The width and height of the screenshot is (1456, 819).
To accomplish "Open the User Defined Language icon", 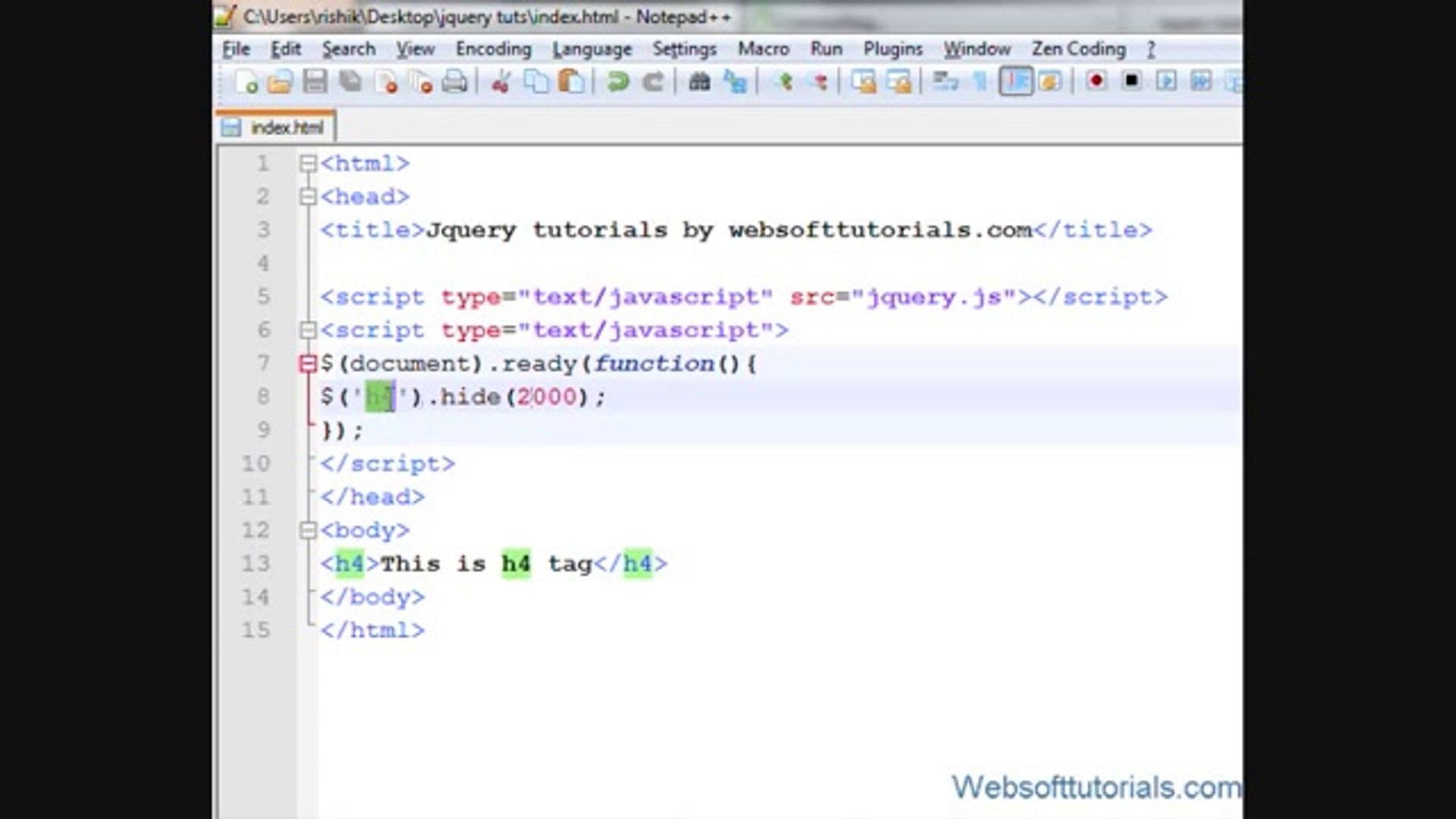I will pyautogui.click(x=1050, y=82).
